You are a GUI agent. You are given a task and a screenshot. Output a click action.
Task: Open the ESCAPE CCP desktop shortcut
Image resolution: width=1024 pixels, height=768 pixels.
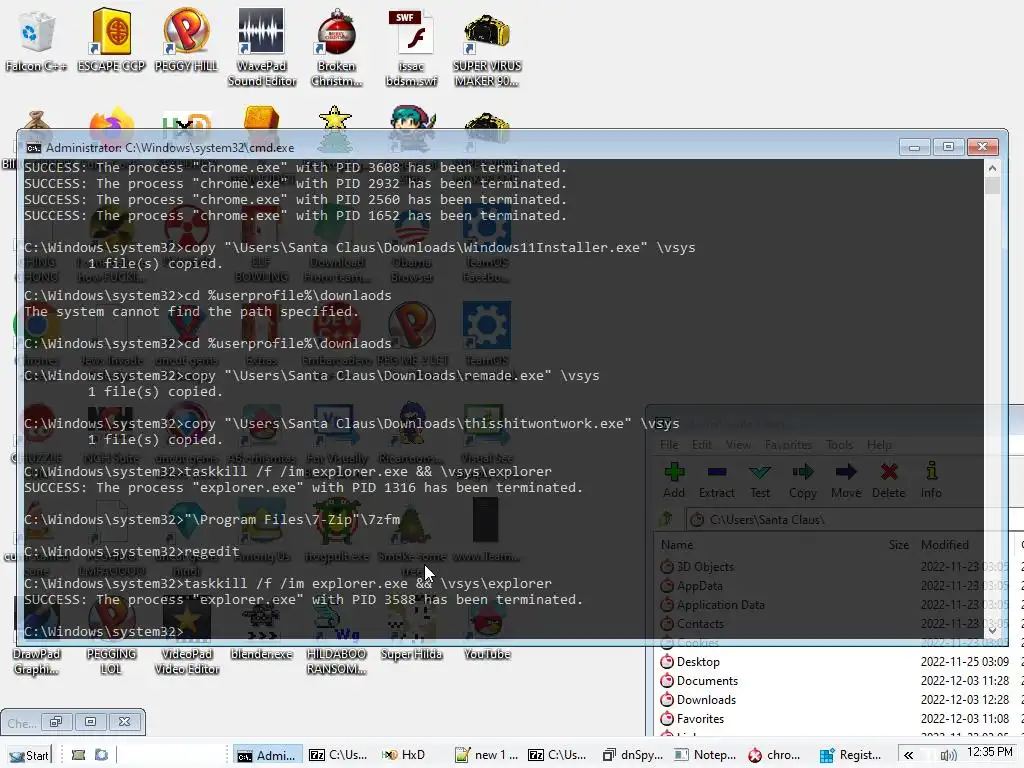111,39
